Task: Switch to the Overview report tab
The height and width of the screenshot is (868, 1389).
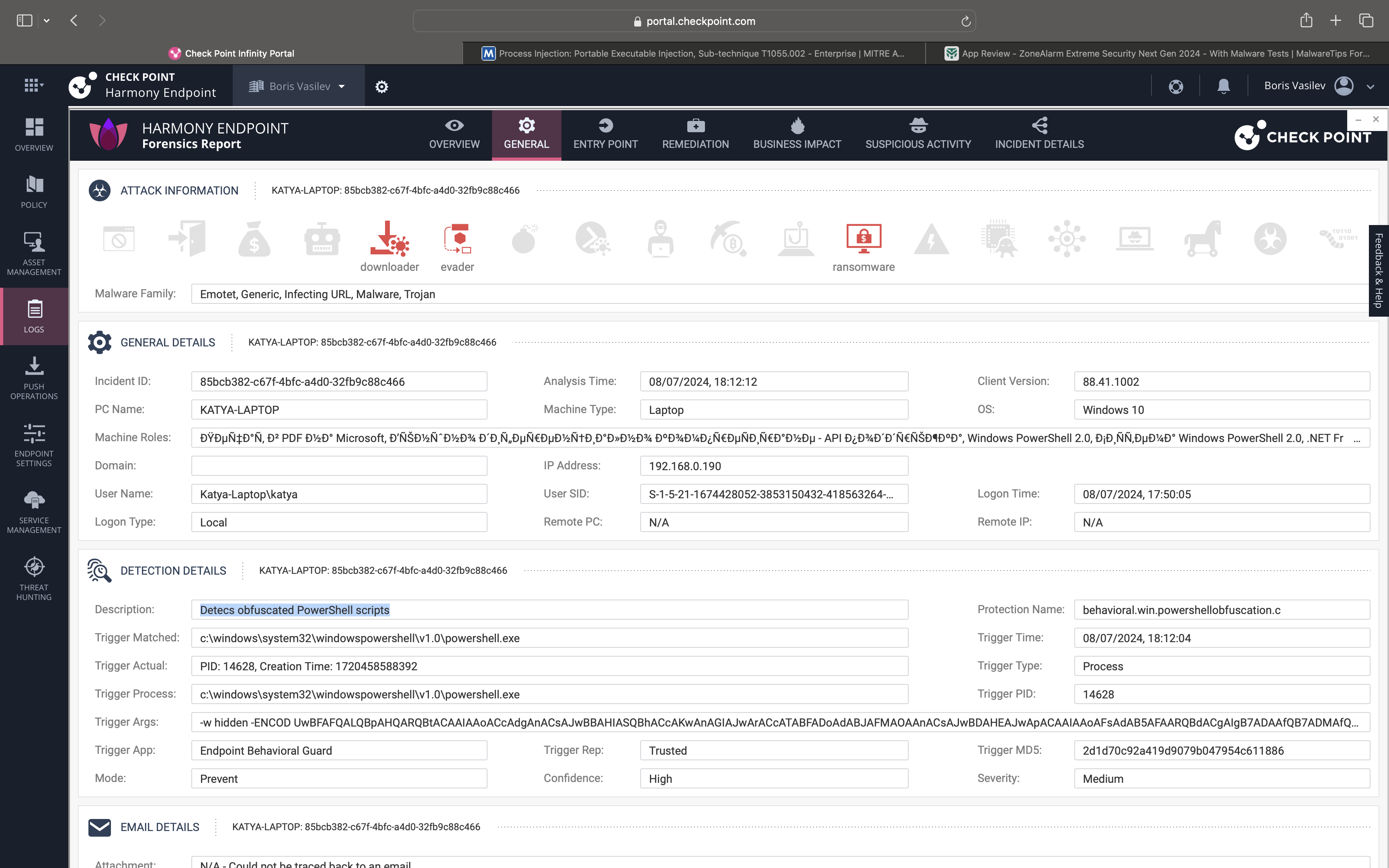Action: [x=454, y=135]
